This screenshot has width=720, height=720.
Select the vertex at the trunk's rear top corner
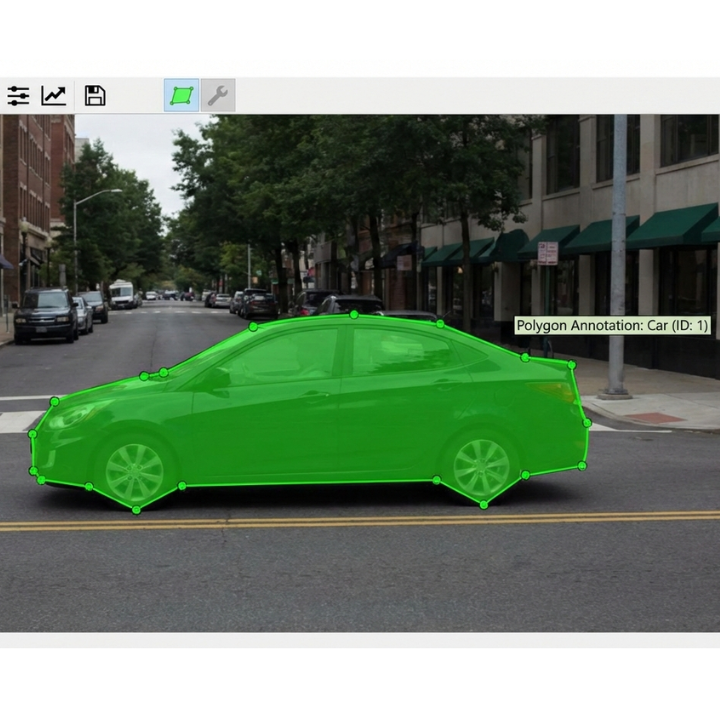pos(571,365)
